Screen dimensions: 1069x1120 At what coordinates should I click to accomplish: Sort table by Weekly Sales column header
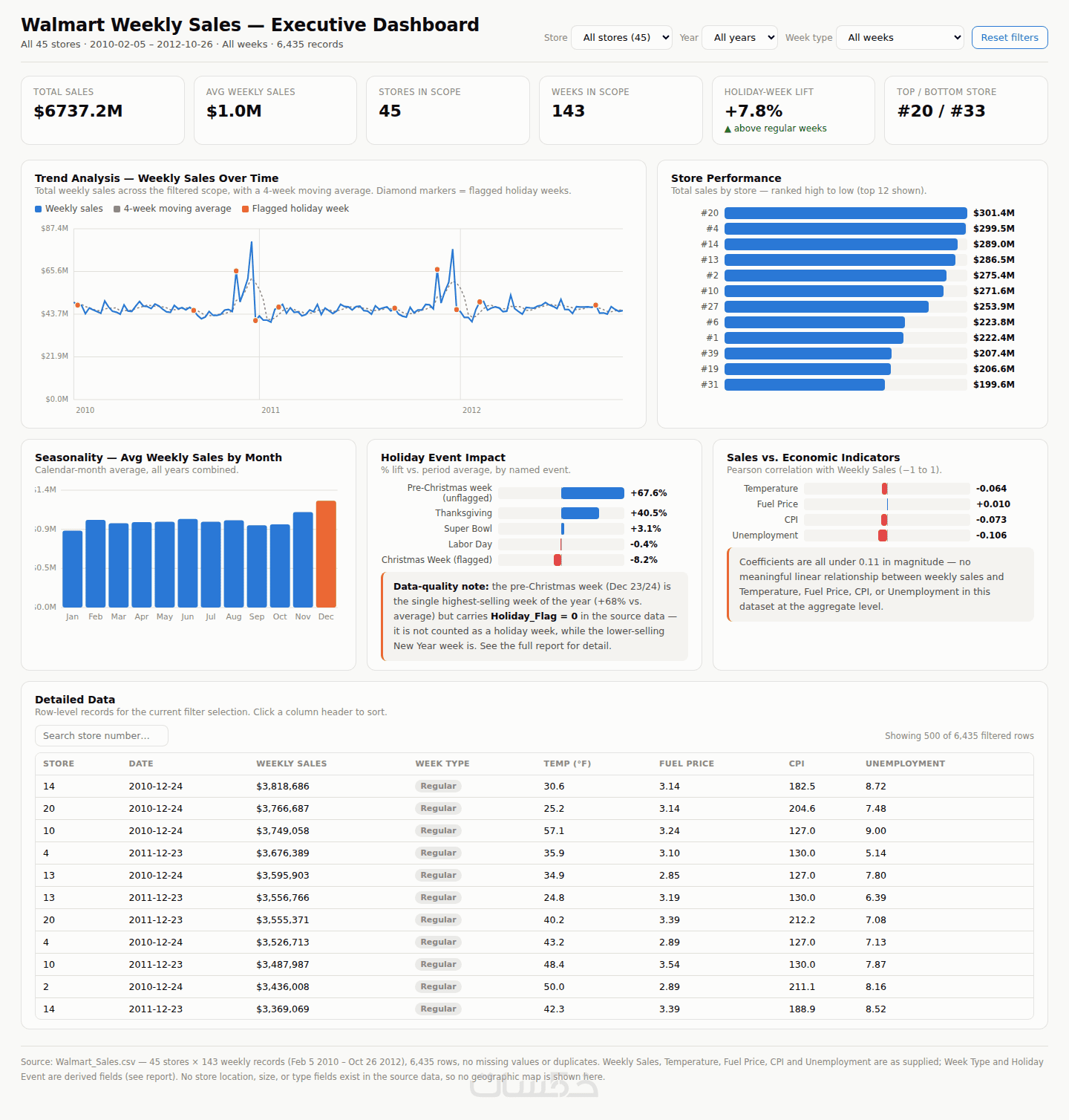tap(291, 764)
